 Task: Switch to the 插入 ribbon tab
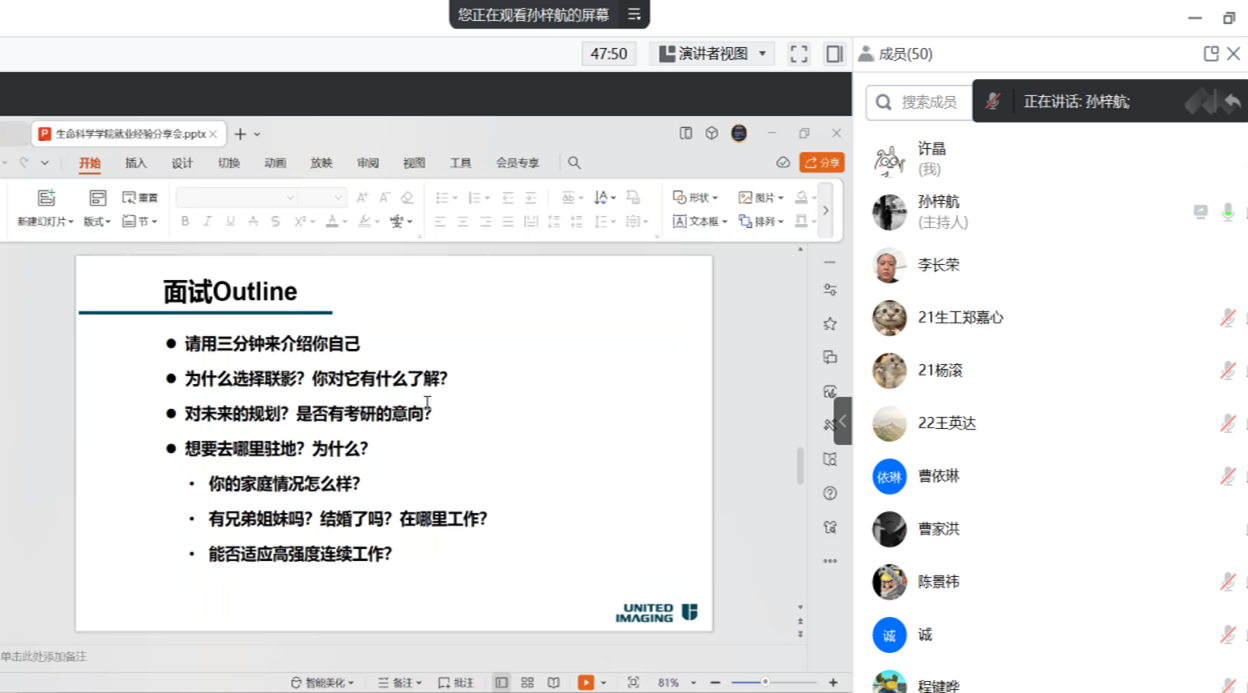136,163
